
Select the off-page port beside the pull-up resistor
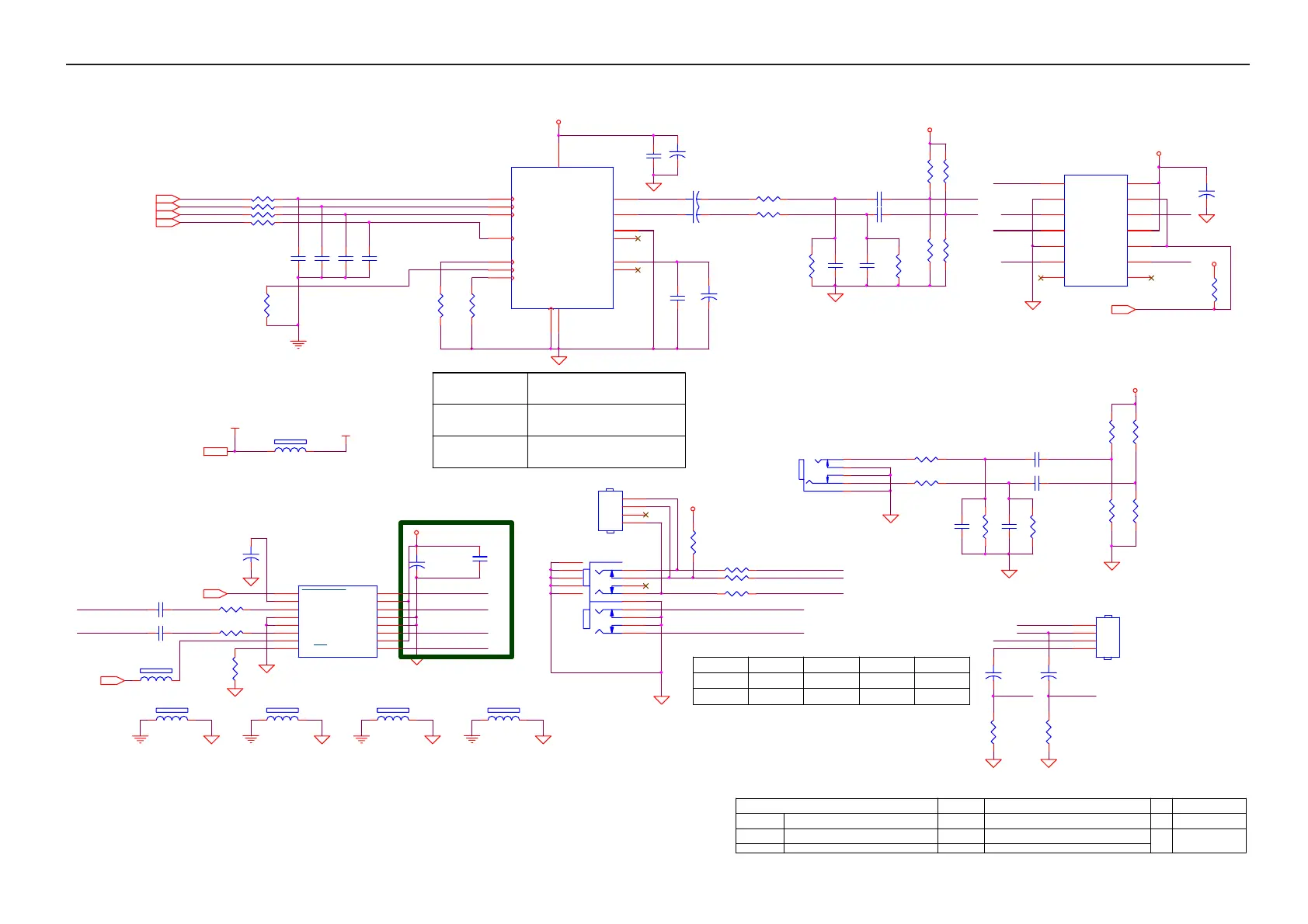[x=1123, y=310]
